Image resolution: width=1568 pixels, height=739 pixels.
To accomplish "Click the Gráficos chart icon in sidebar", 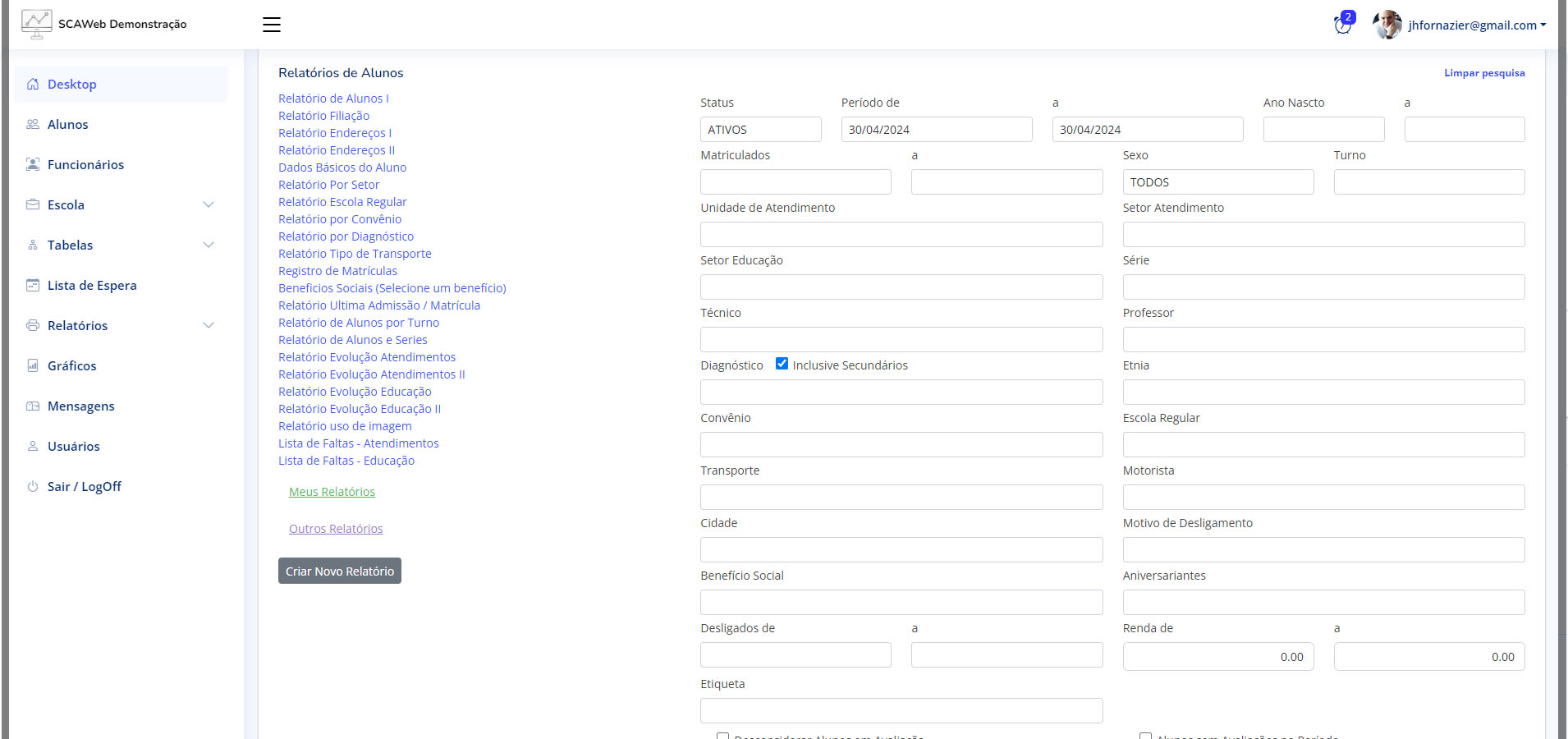I will pyautogui.click(x=33, y=366).
